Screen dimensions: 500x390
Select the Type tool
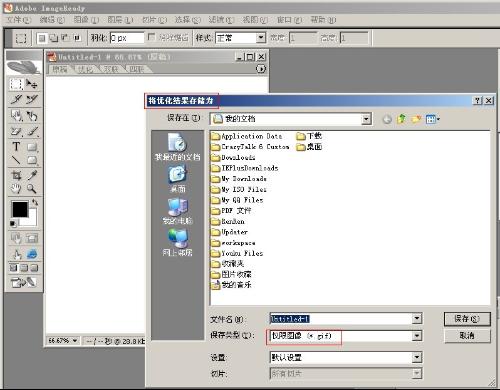coord(16,146)
